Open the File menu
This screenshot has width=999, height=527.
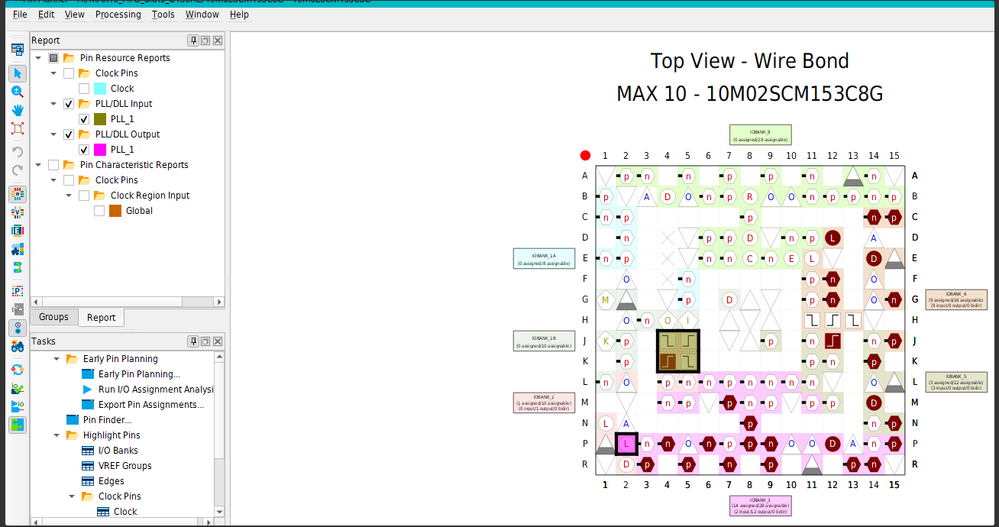(20, 14)
